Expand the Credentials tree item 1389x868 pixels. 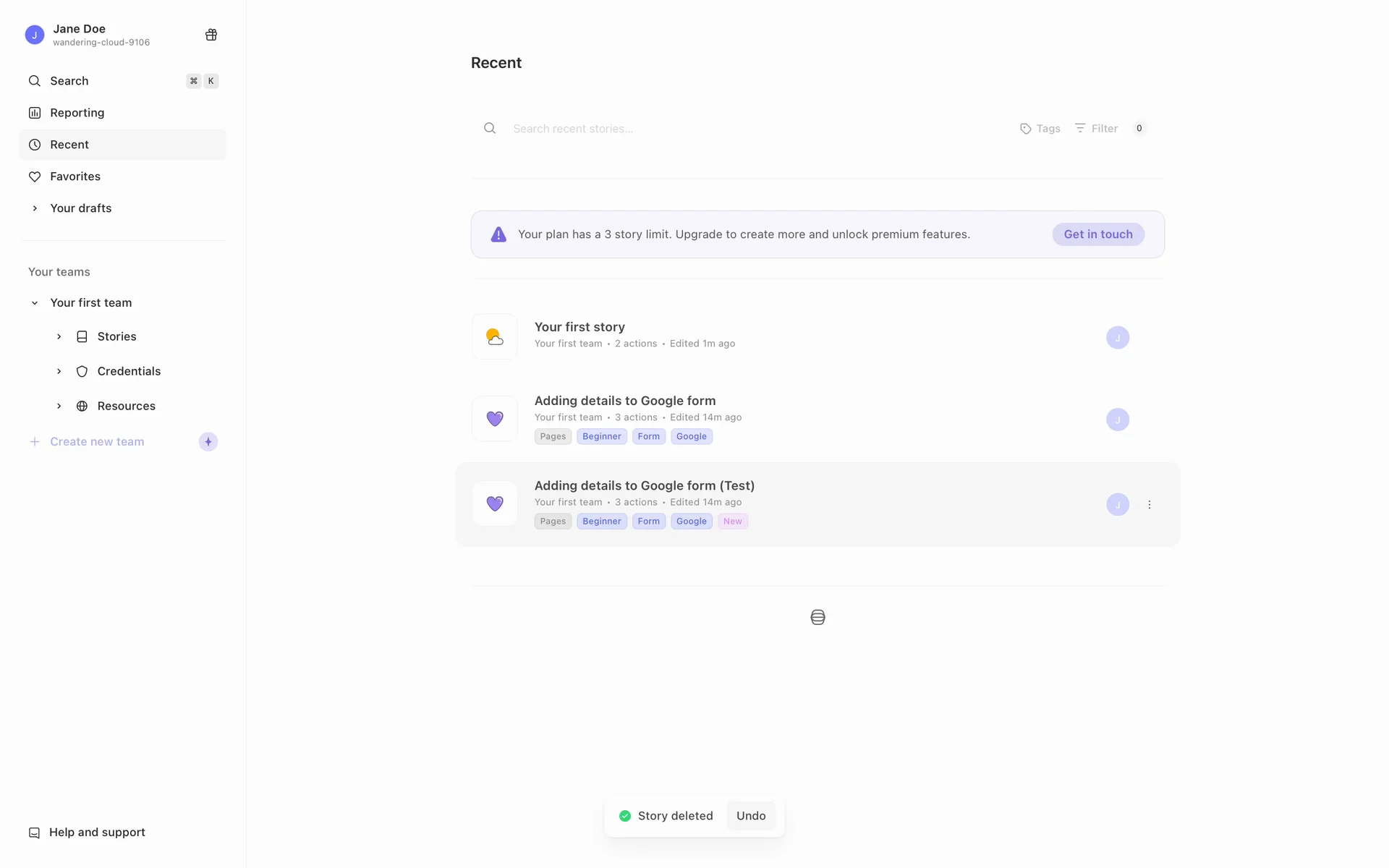(59, 372)
